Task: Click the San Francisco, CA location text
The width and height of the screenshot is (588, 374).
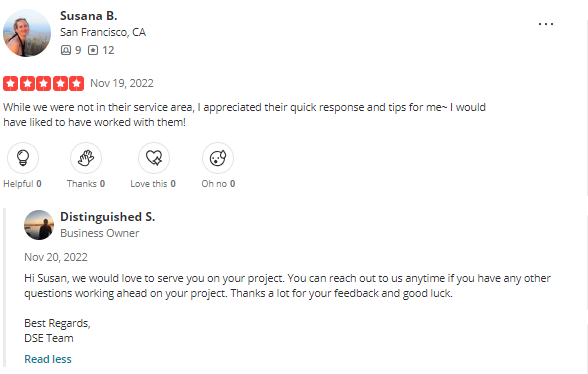Action: coord(103,32)
